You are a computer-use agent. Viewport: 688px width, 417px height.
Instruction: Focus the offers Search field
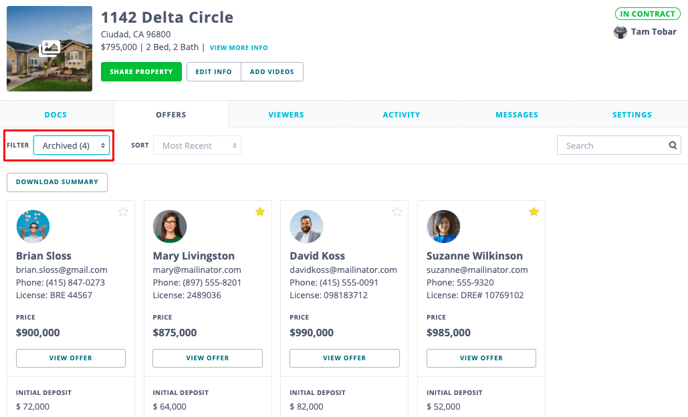[612, 146]
